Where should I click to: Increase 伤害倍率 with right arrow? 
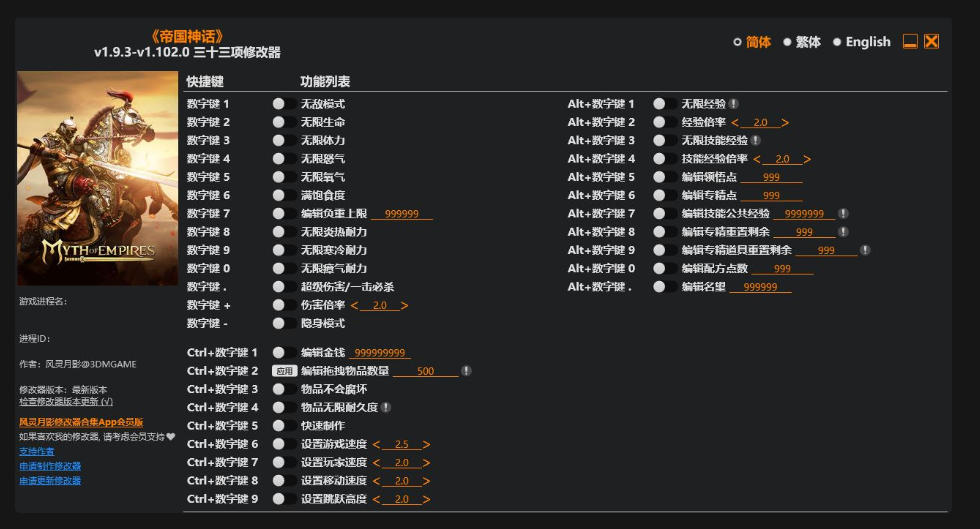coord(404,305)
